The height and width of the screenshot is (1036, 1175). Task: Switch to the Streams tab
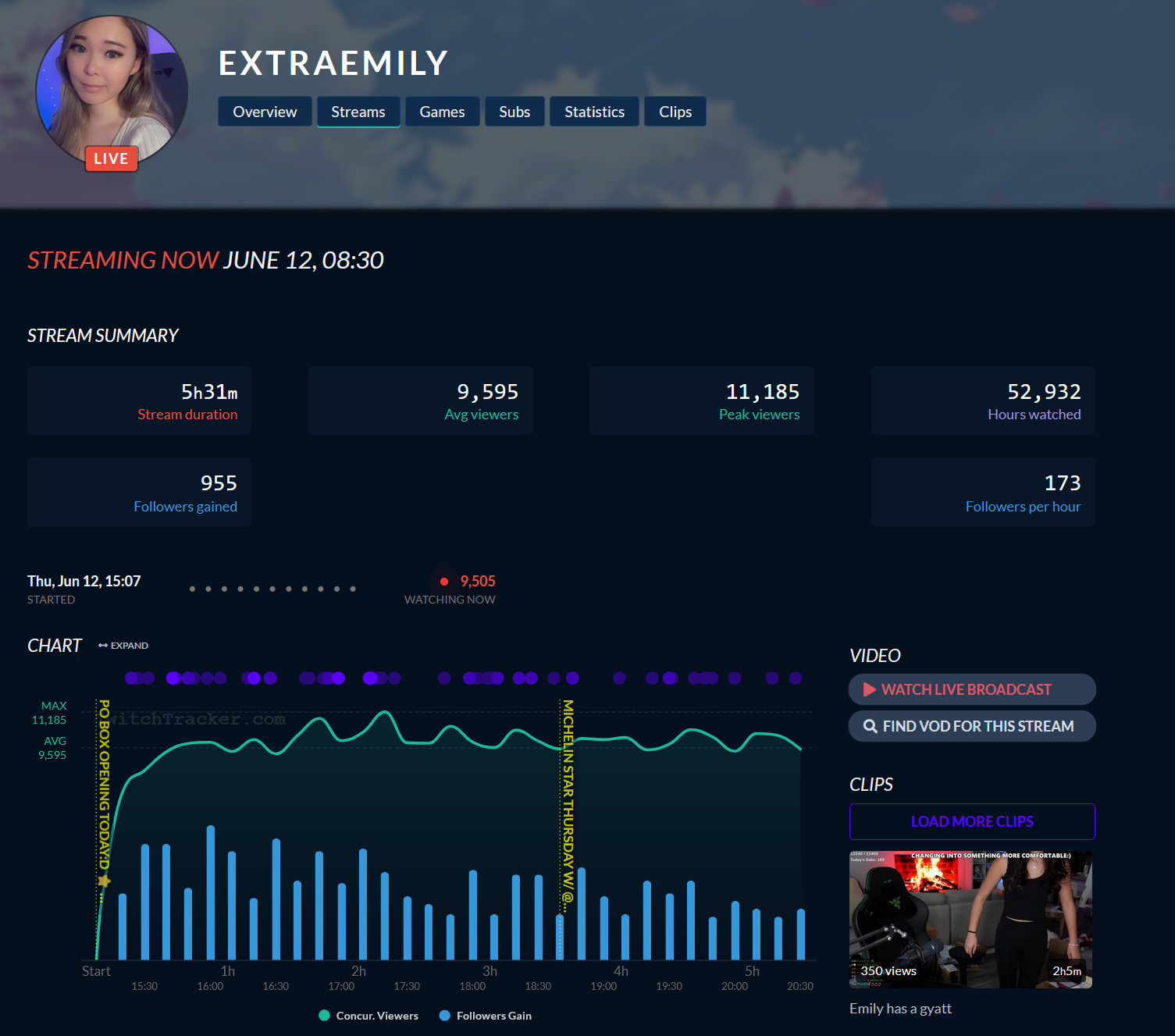click(x=358, y=112)
